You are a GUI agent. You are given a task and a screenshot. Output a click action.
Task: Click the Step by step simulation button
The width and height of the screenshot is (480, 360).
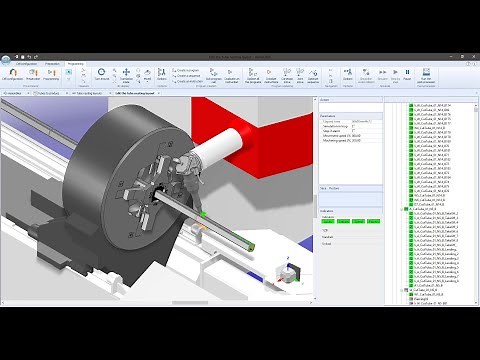[395, 76]
